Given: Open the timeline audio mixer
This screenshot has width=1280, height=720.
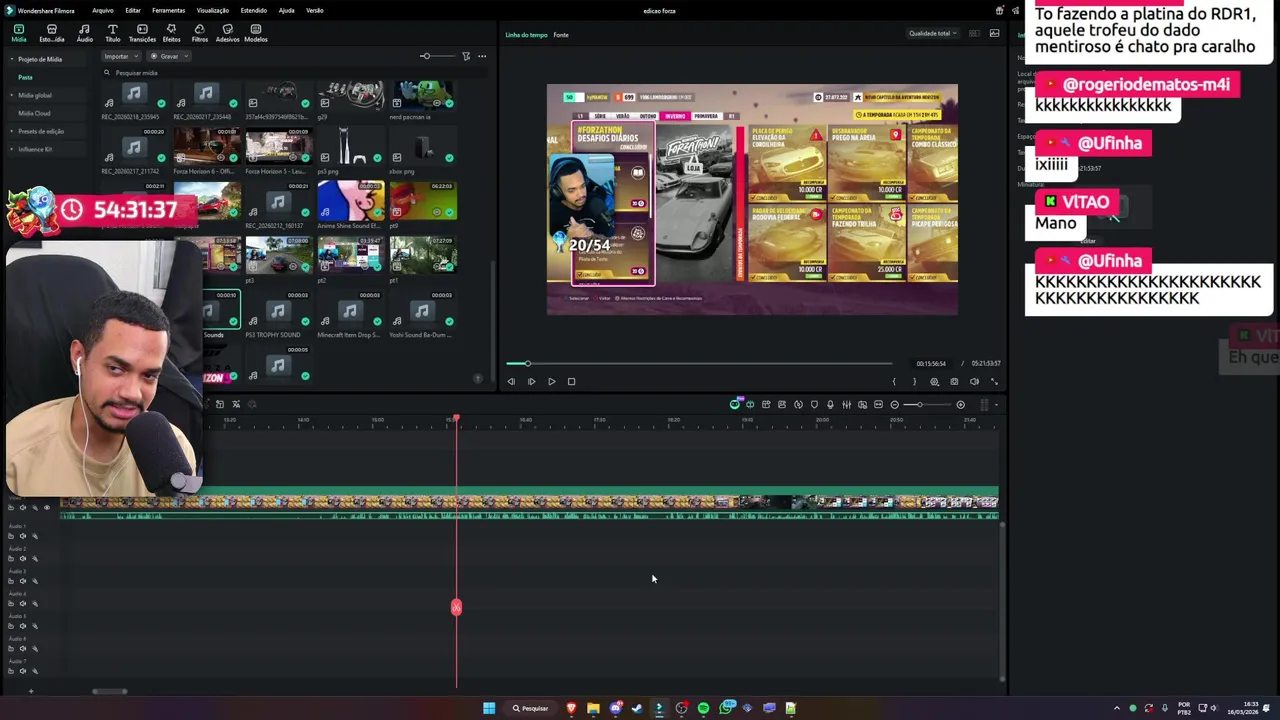Looking at the screenshot, I should coord(846,405).
